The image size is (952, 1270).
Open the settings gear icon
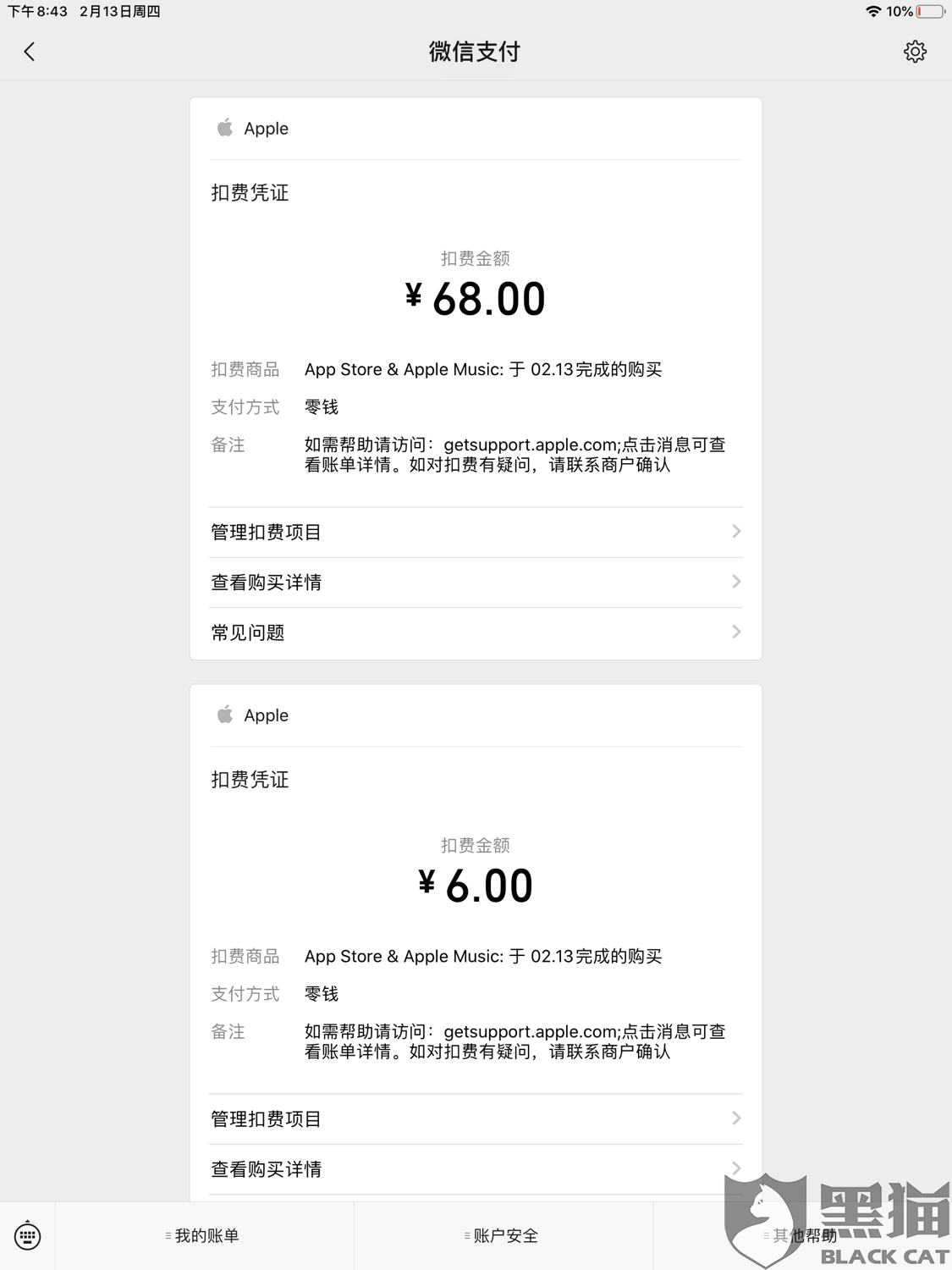[915, 52]
